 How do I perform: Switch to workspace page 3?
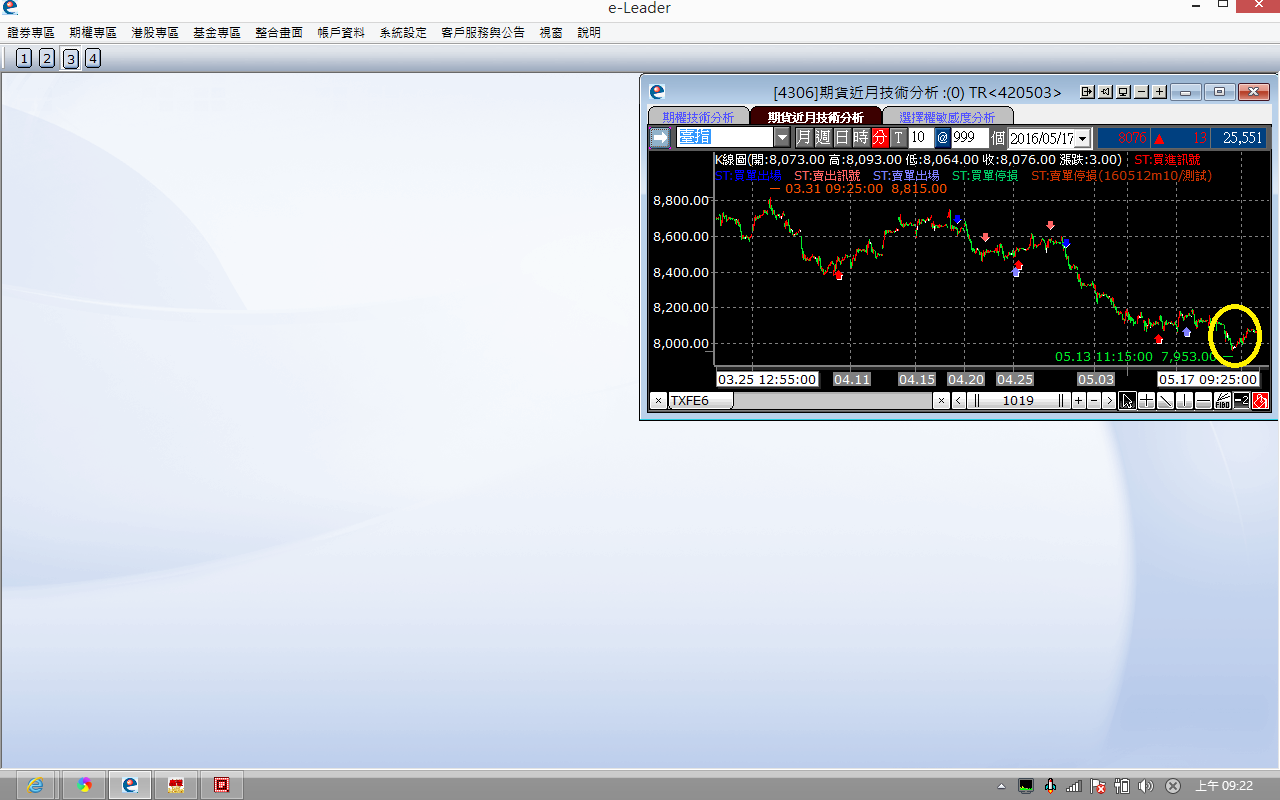pyautogui.click(x=70, y=58)
